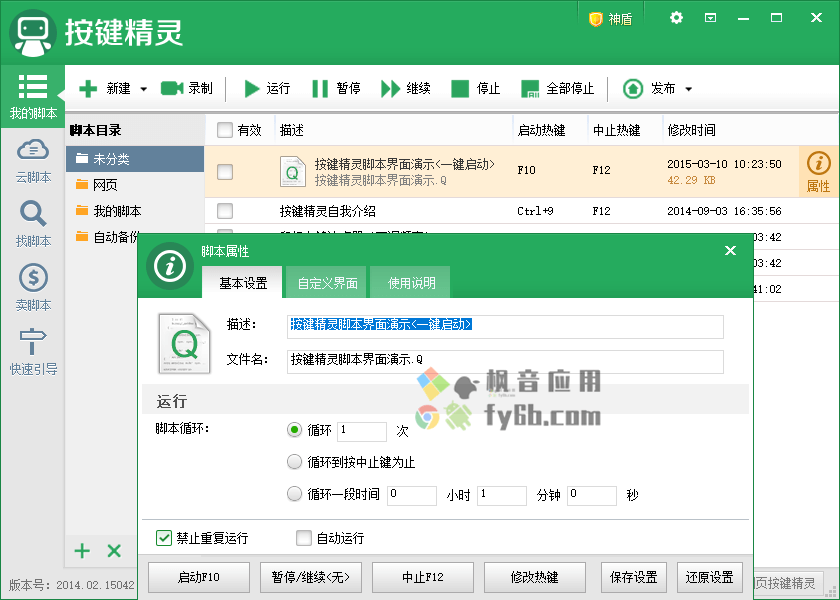Click the 保存设置 button
The width and height of the screenshot is (840, 600).
634,578
